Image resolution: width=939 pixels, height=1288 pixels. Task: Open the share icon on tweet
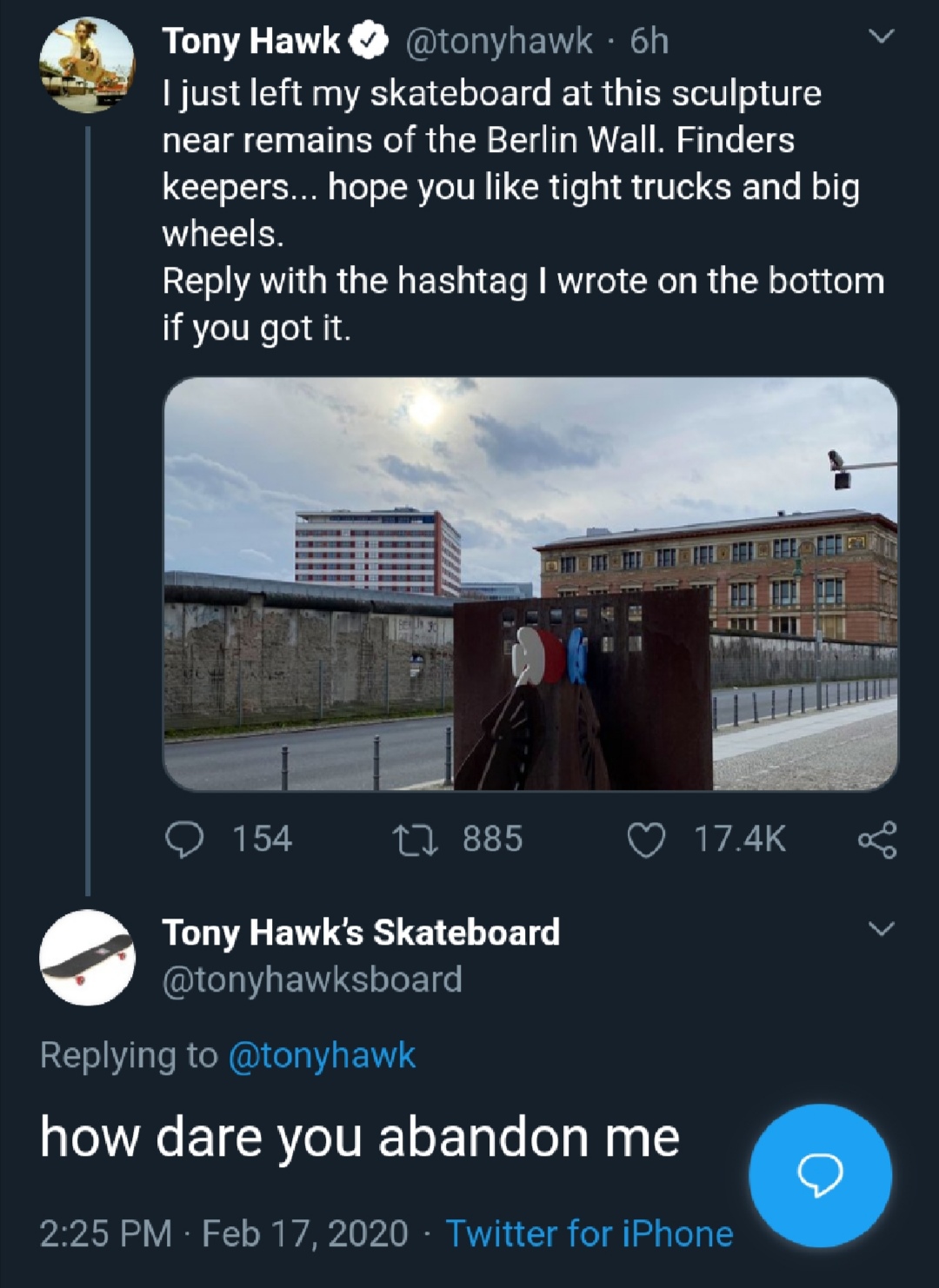pos(876,840)
